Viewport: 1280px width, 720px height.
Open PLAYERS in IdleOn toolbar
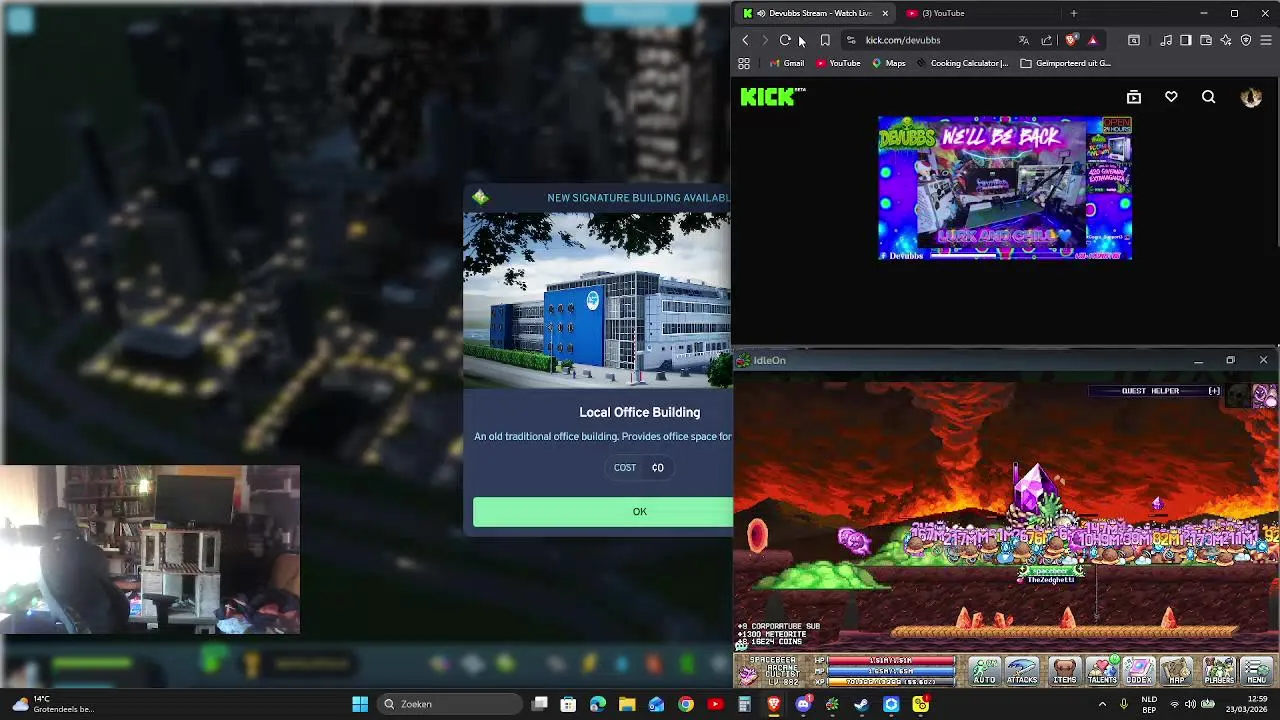tap(1219, 671)
